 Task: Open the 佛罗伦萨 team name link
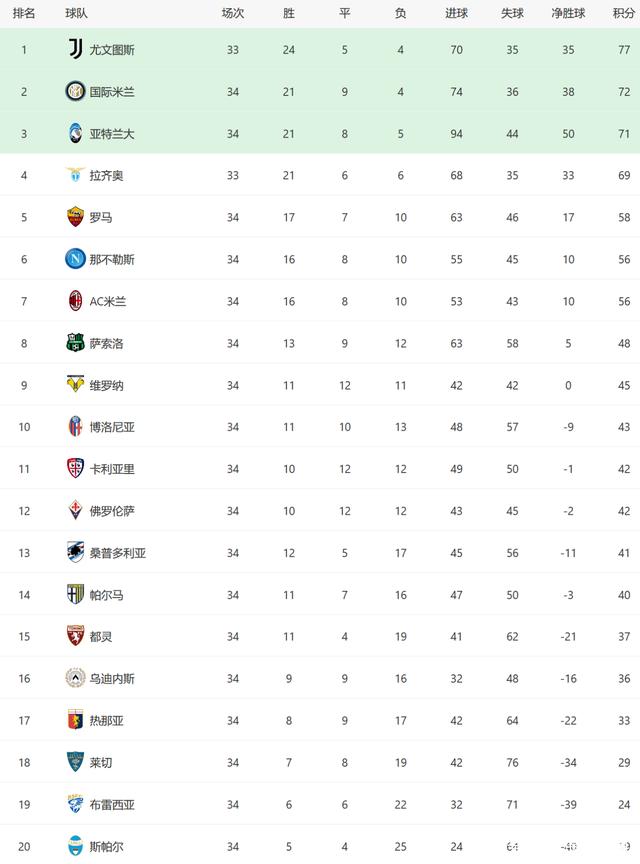[112, 511]
